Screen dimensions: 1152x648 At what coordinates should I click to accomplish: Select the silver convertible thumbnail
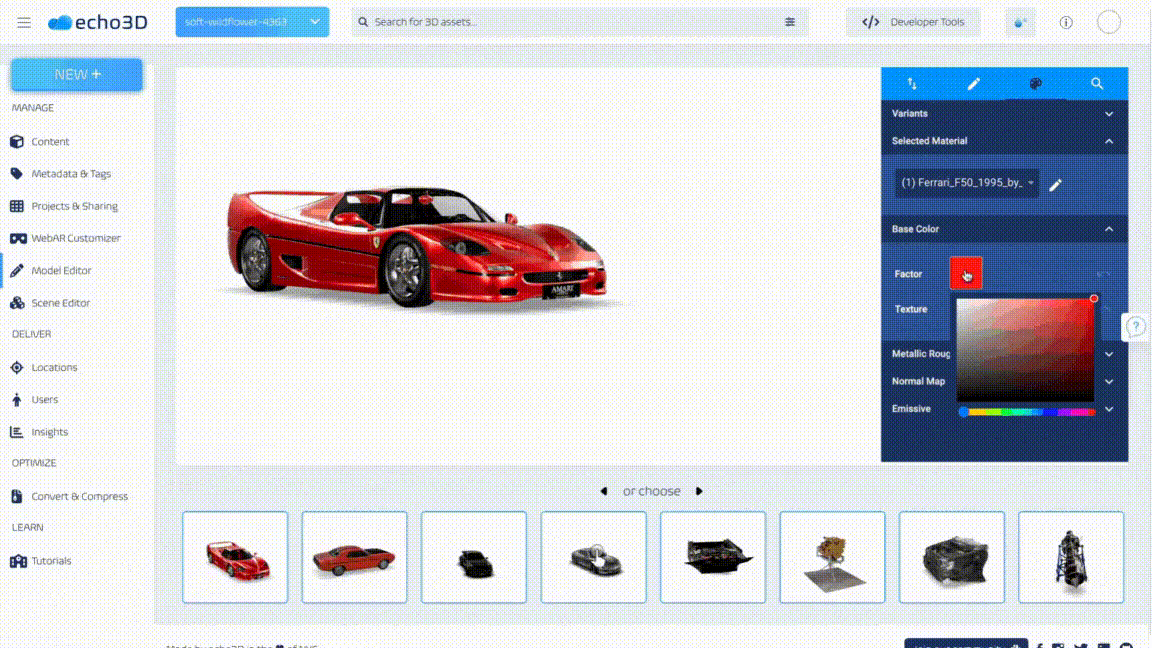[594, 558]
